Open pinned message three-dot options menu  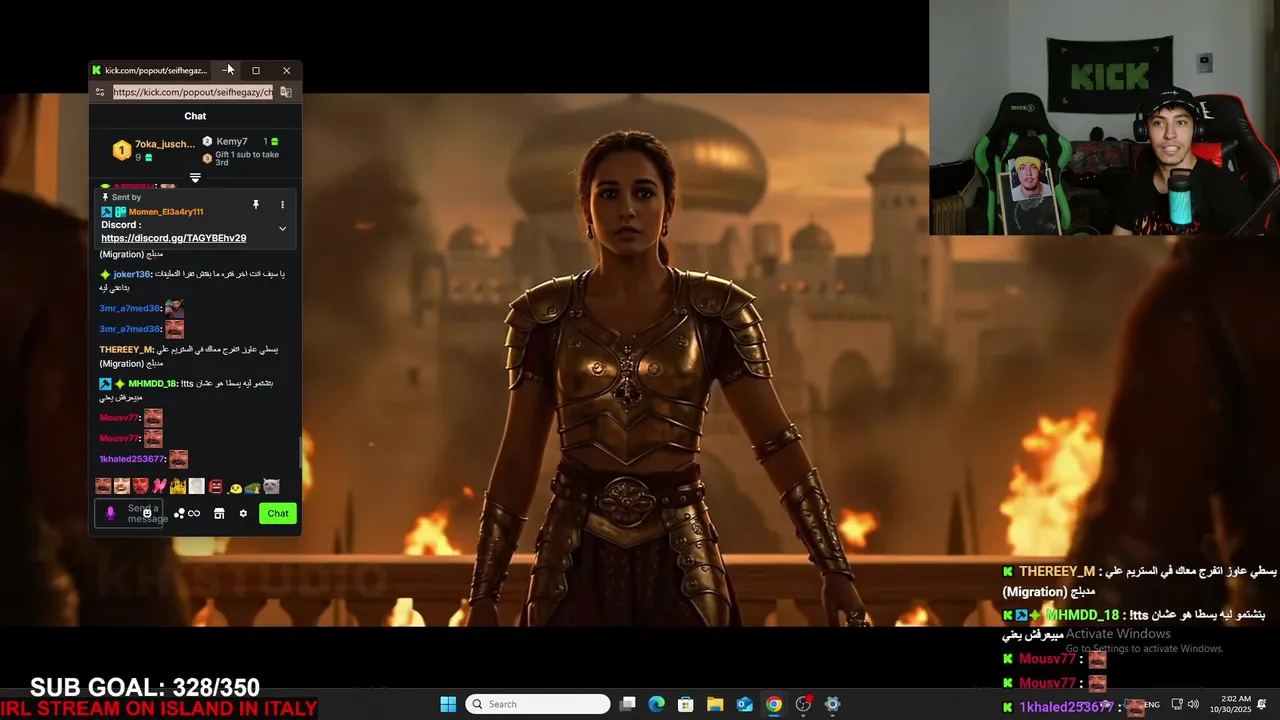(x=282, y=204)
